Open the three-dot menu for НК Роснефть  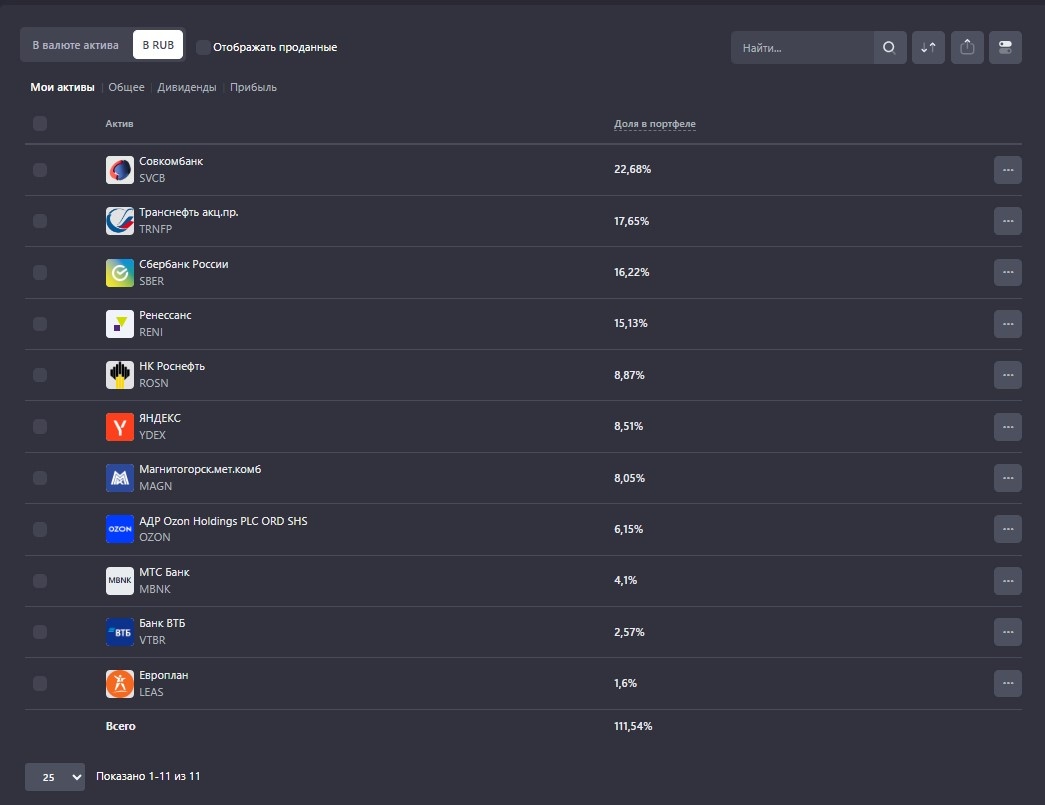pyautogui.click(x=1008, y=375)
